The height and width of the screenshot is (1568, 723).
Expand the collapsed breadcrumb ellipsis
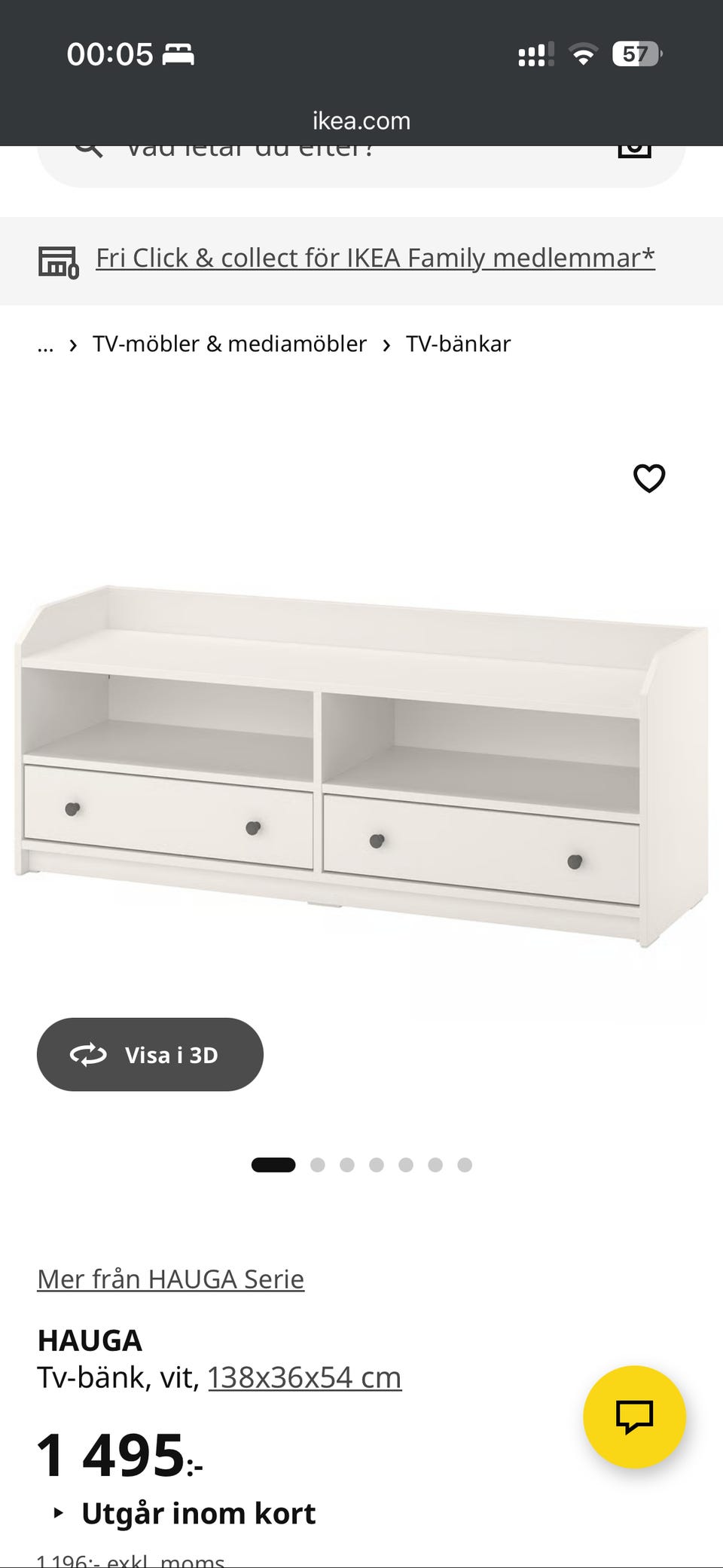coord(45,344)
